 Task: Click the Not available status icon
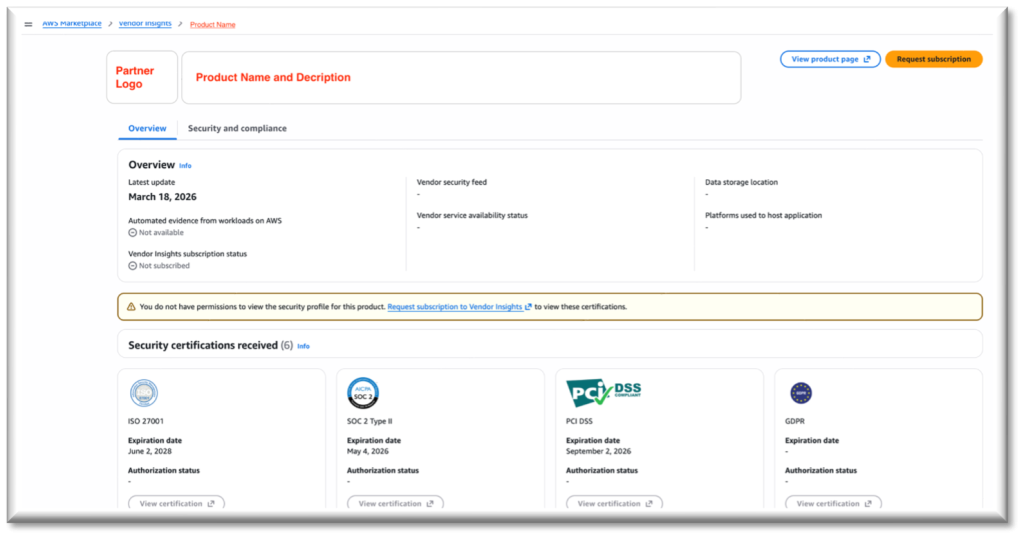133,233
